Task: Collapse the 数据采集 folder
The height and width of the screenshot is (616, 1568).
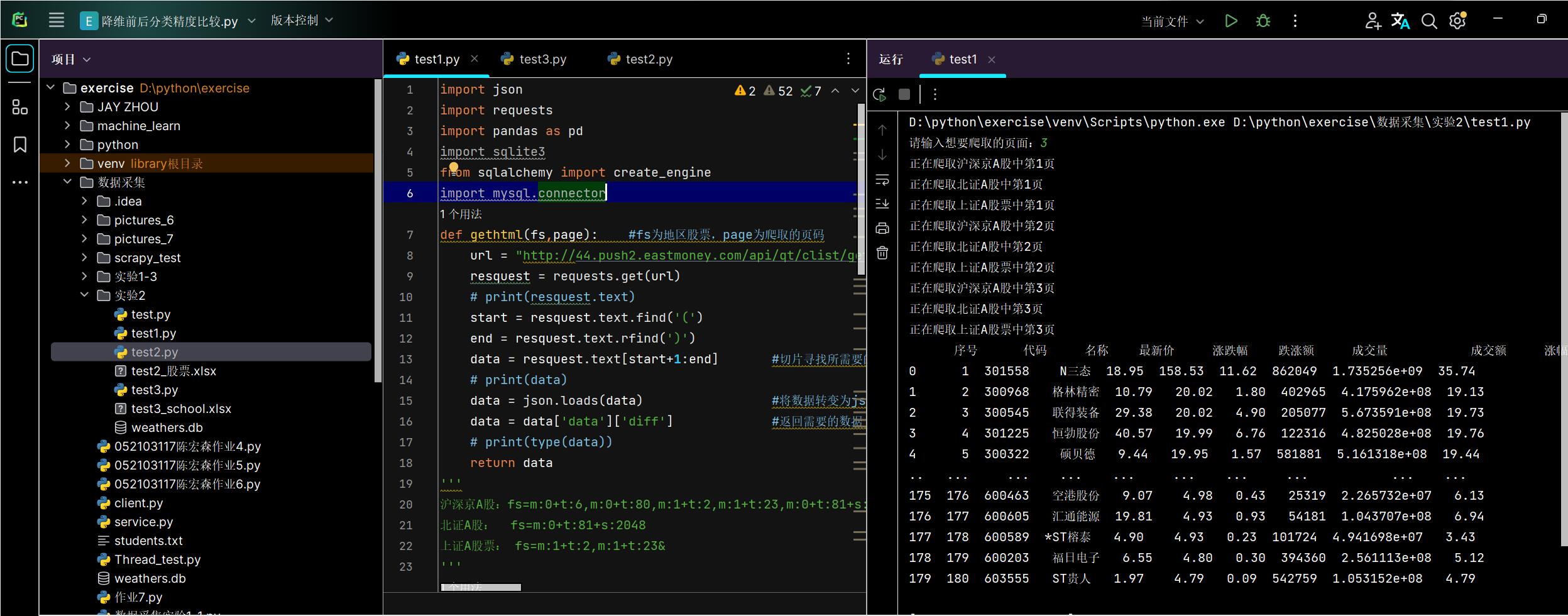Action: [x=67, y=182]
